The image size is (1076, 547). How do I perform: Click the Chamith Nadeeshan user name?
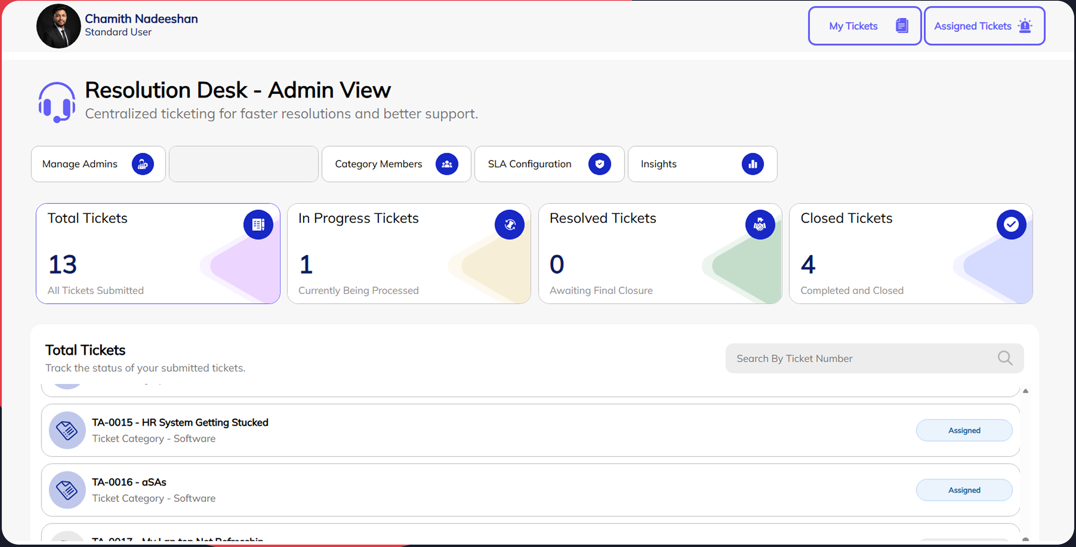tap(141, 19)
